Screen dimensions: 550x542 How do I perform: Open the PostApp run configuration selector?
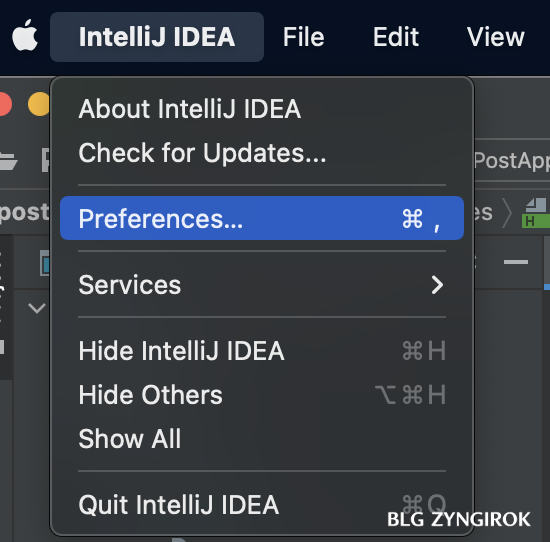tap(512, 161)
